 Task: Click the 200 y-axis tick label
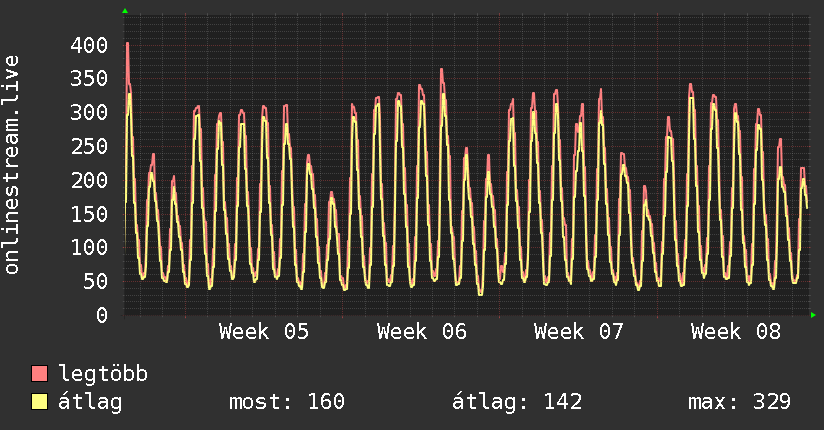point(89,180)
